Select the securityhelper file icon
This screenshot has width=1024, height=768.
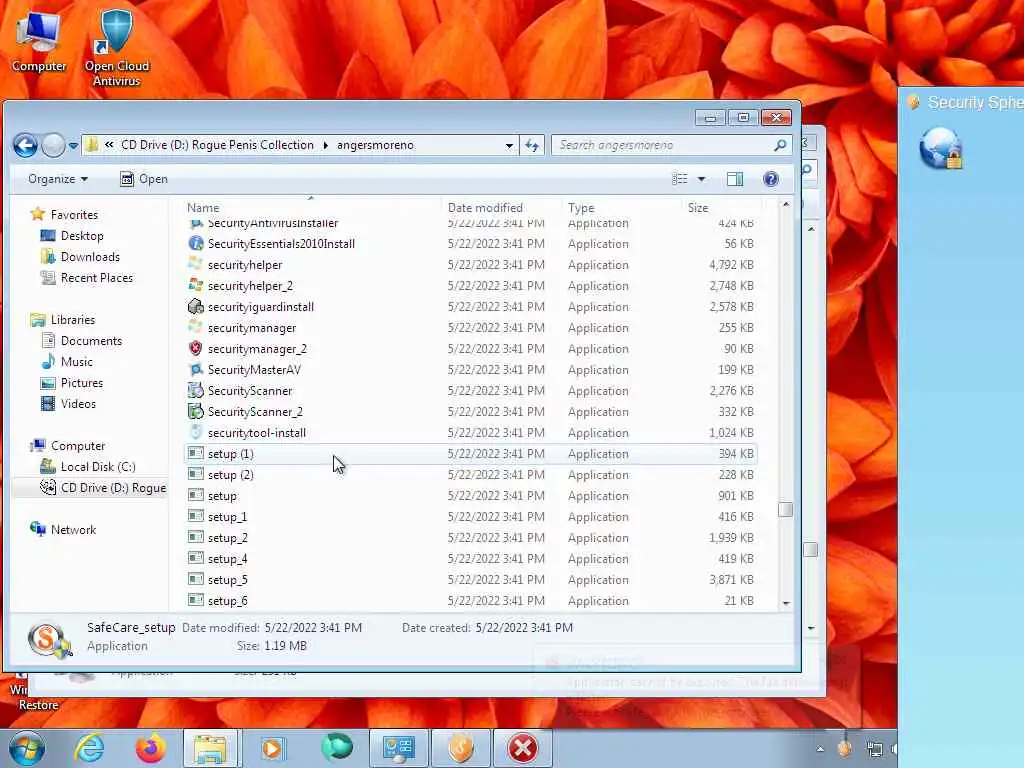point(195,264)
